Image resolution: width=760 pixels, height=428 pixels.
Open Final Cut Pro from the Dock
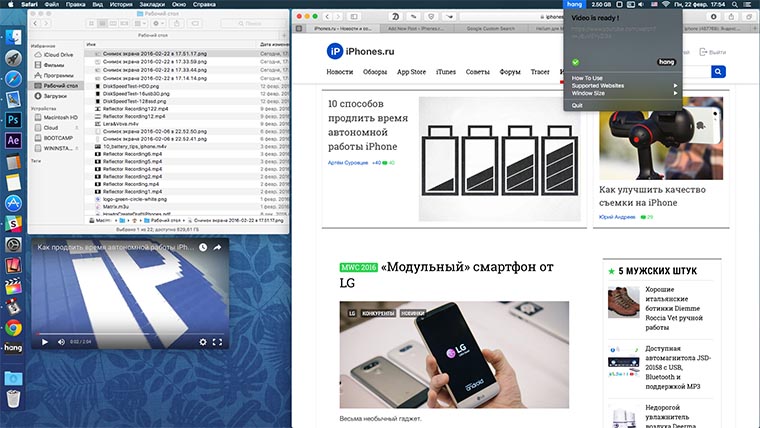13,286
